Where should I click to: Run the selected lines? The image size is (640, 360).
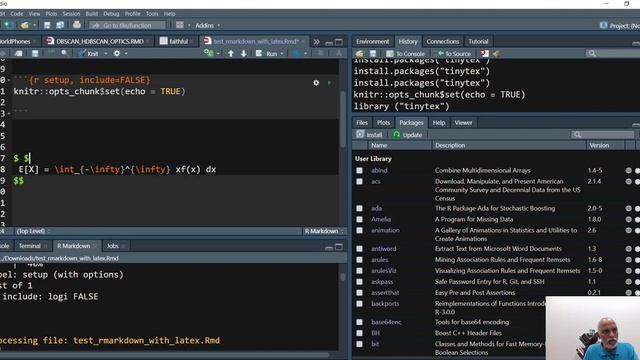(267, 53)
